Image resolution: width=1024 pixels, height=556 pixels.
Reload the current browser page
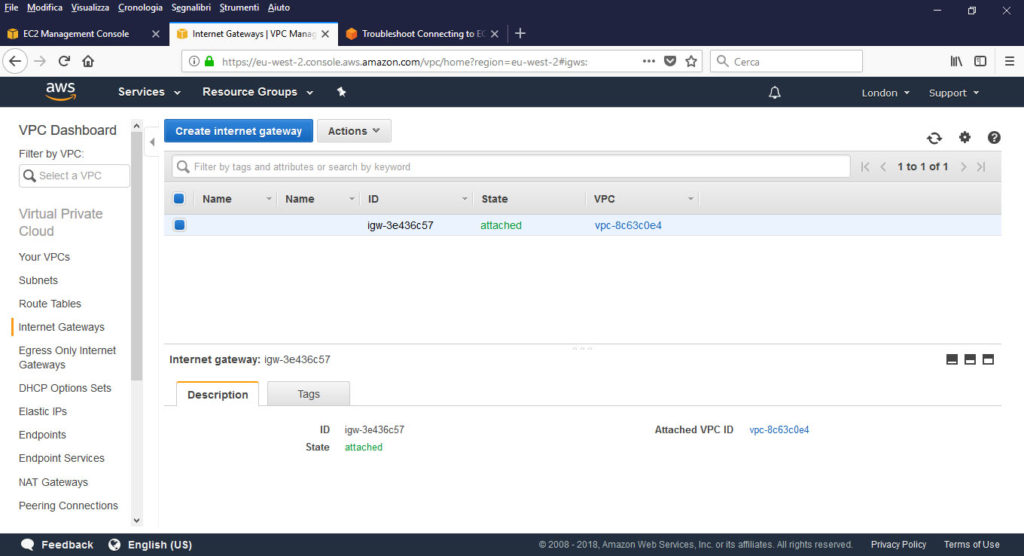click(x=64, y=61)
